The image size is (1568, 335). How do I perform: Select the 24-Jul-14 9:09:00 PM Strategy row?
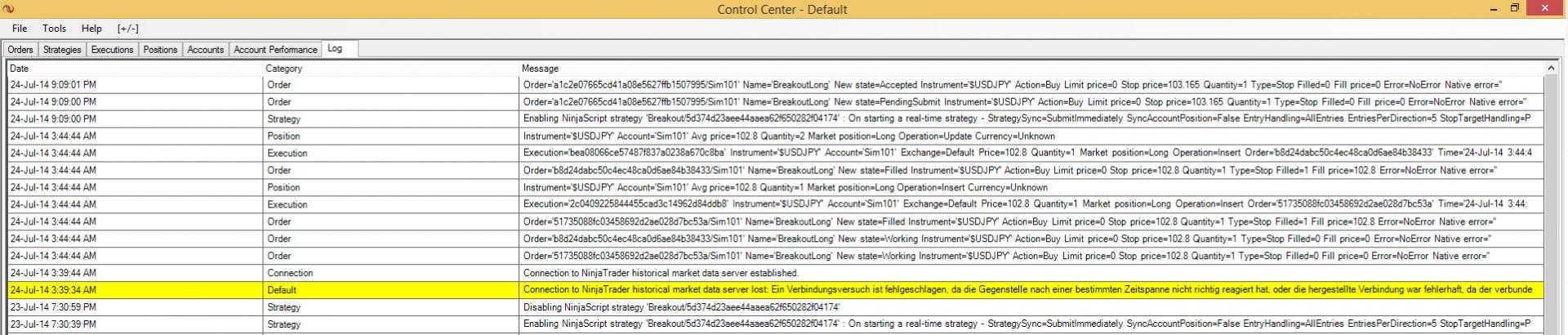[776, 119]
